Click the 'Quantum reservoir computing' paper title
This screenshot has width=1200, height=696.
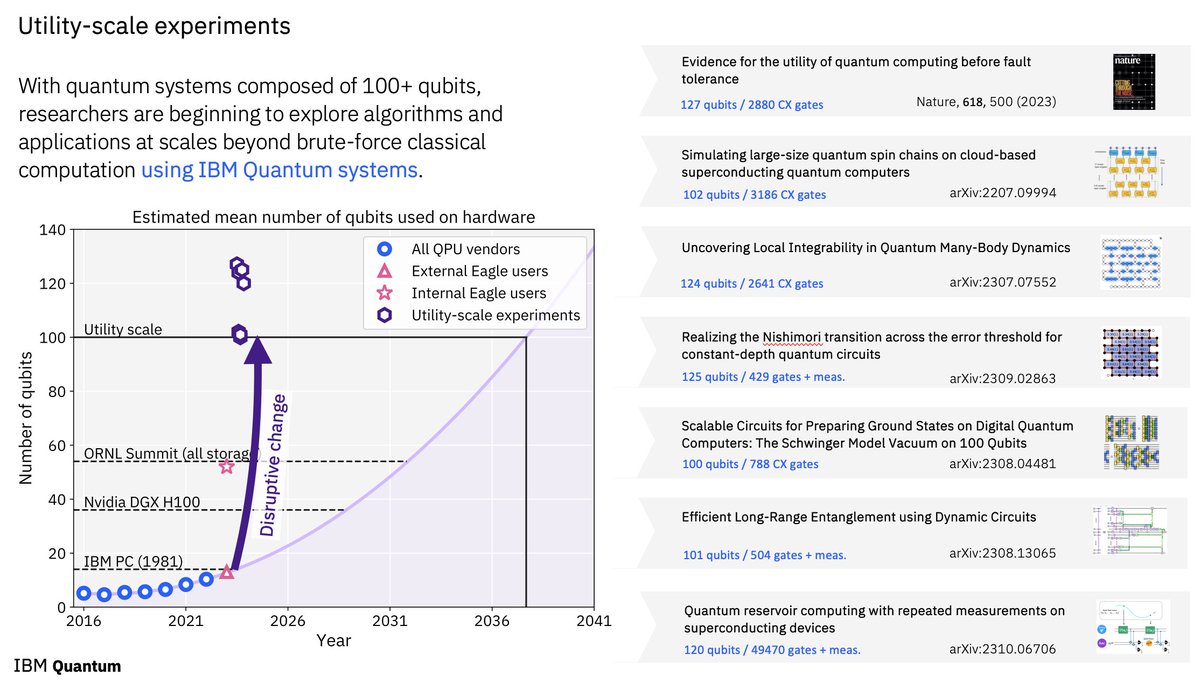click(875, 619)
